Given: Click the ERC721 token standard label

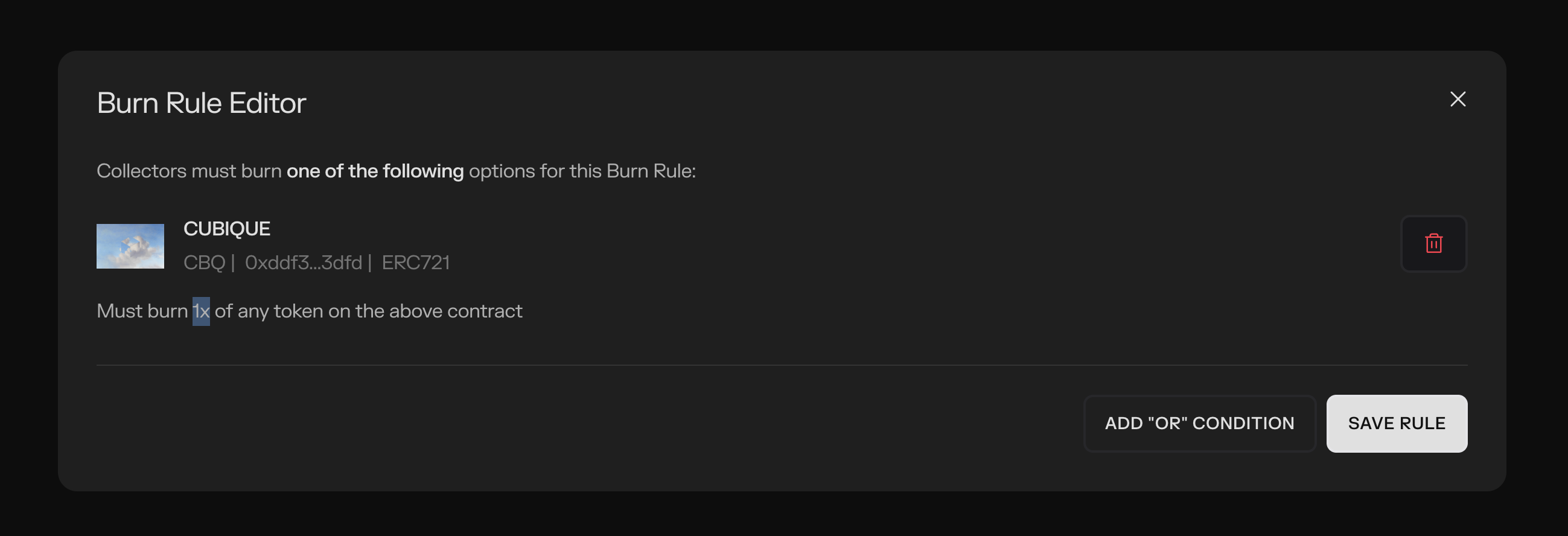Looking at the screenshot, I should click(416, 263).
